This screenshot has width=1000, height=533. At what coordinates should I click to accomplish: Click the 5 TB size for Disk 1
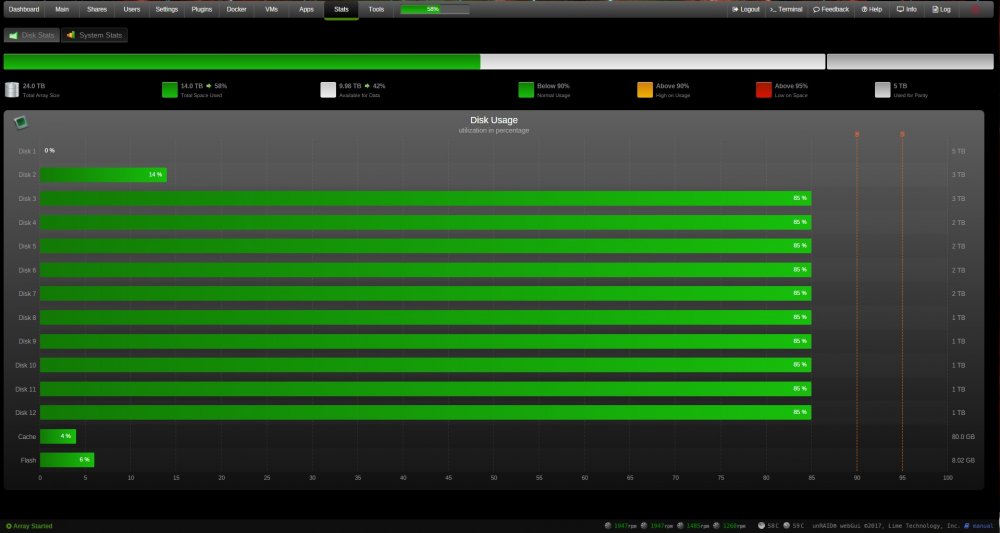click(959, 151)
